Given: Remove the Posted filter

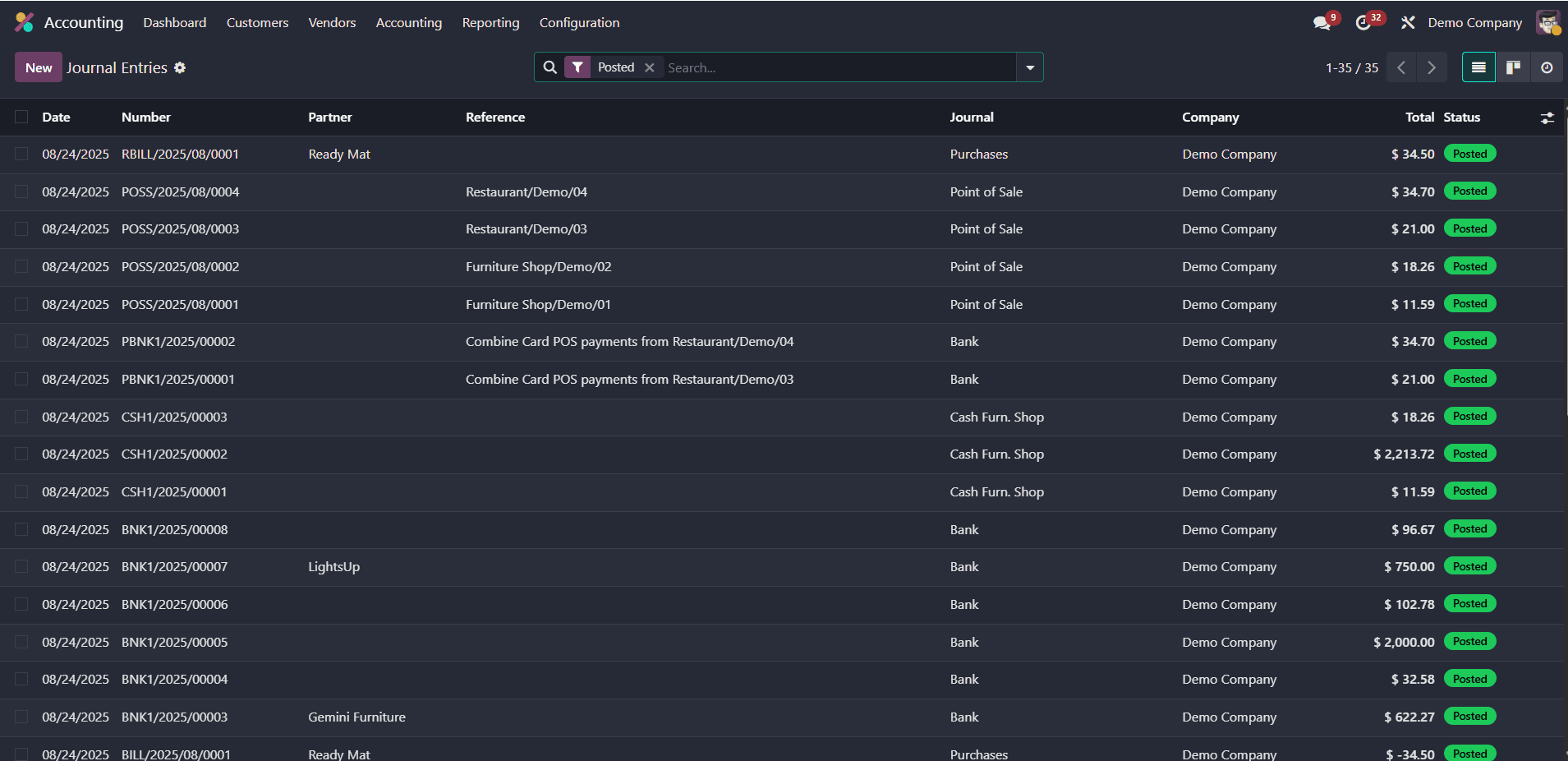Looking at the screenshot, I should click(650, 67).
